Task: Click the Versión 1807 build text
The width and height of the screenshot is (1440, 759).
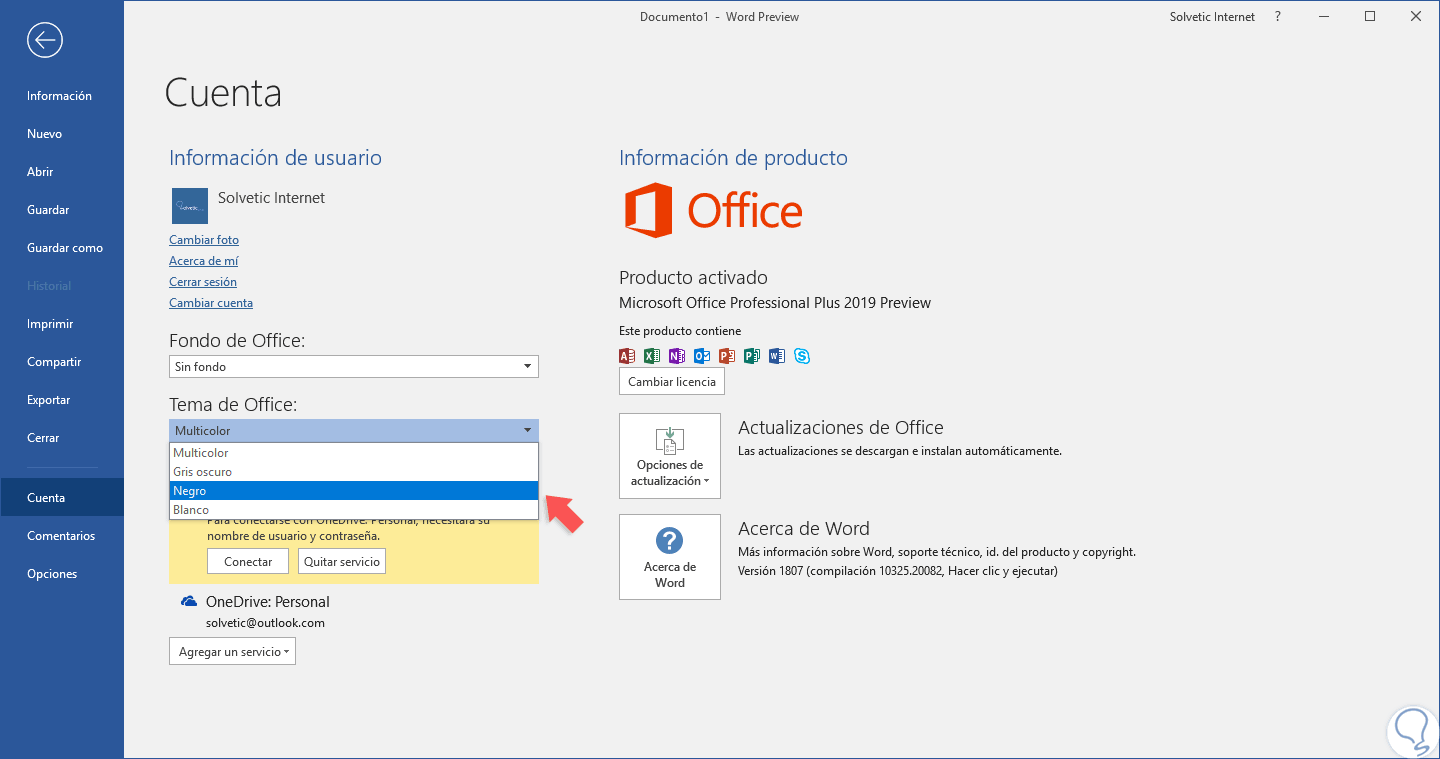Action: 897,571
